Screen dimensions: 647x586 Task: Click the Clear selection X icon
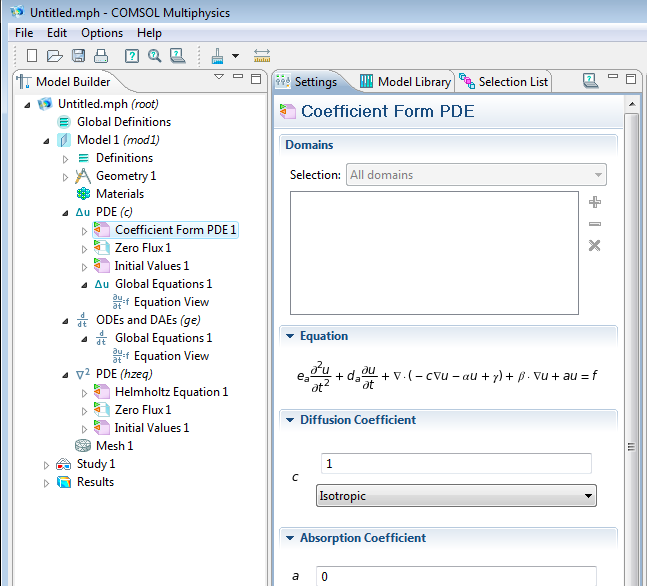[x=595, y=246]
